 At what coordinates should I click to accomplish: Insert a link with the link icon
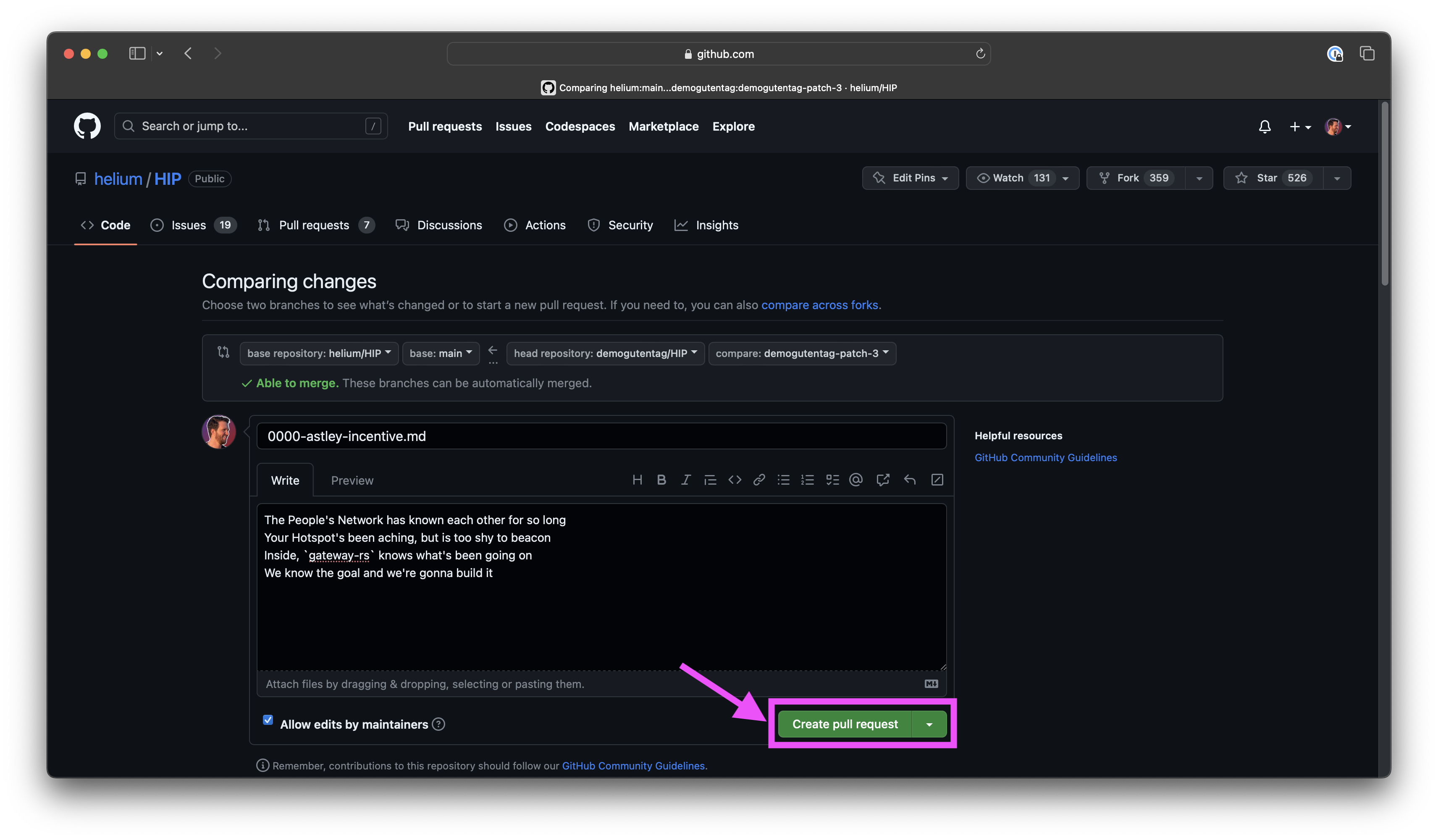758,480
